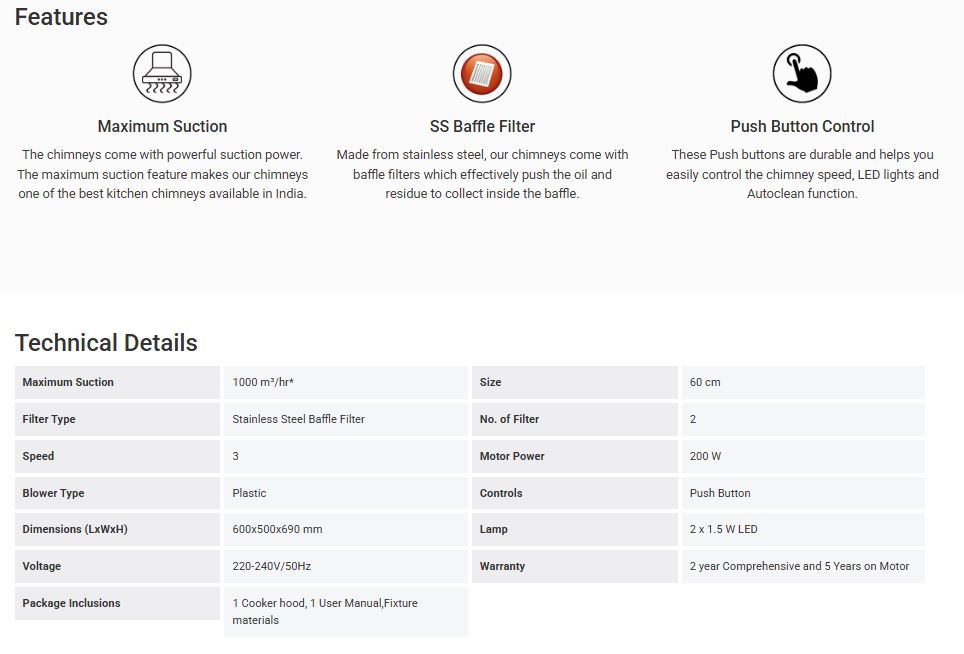Click the Maximum Suction table label

point(68,382)
